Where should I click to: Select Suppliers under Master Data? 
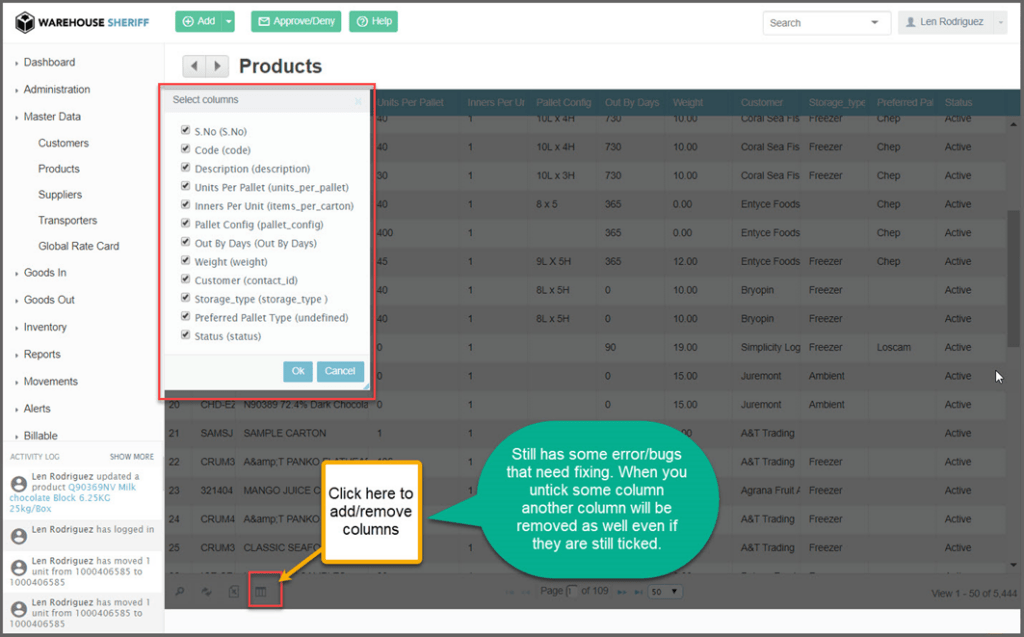(x=60, y=195)
